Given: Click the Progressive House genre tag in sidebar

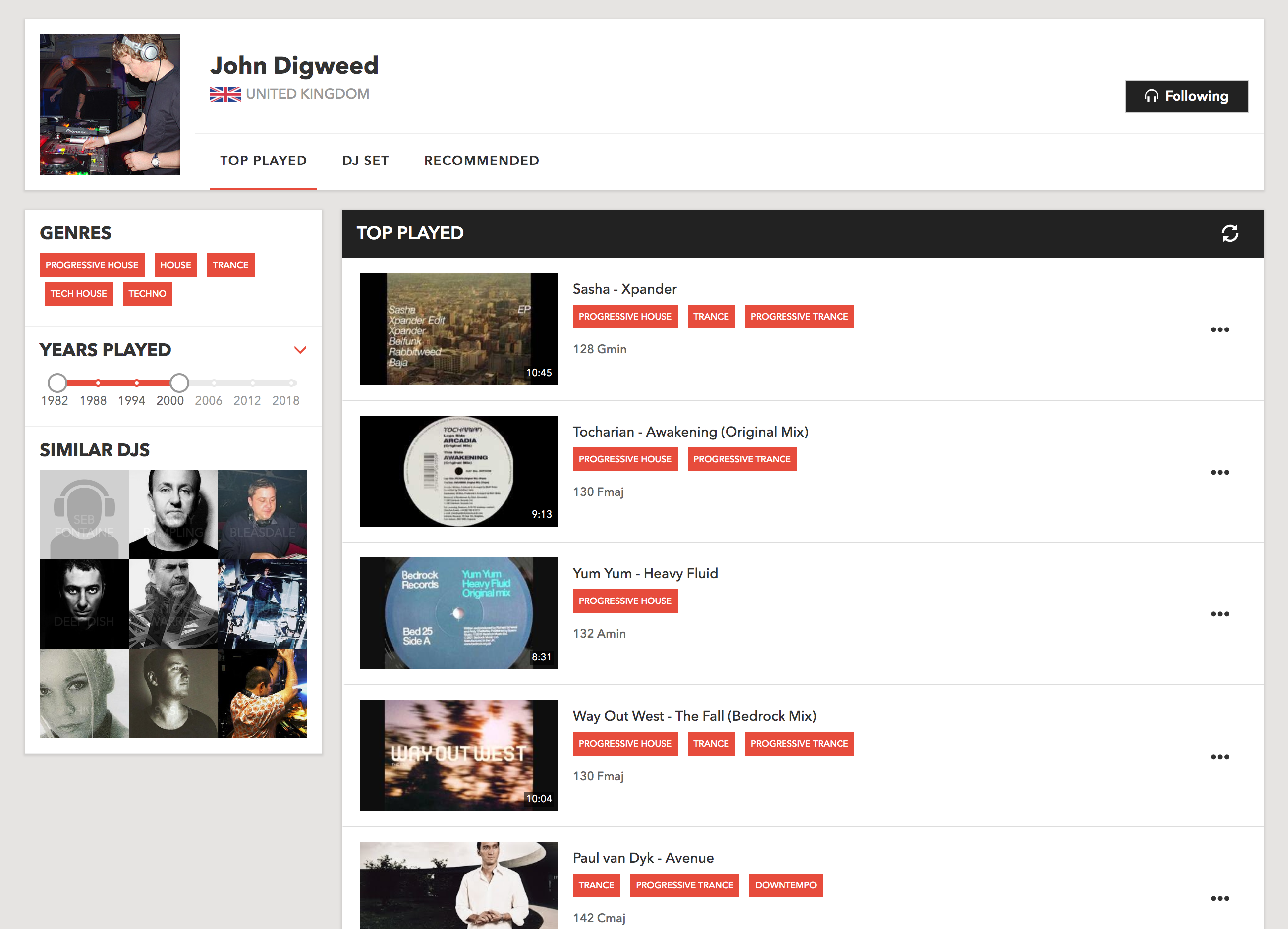Looking at the screenshot, I should (x=92, y=265).
